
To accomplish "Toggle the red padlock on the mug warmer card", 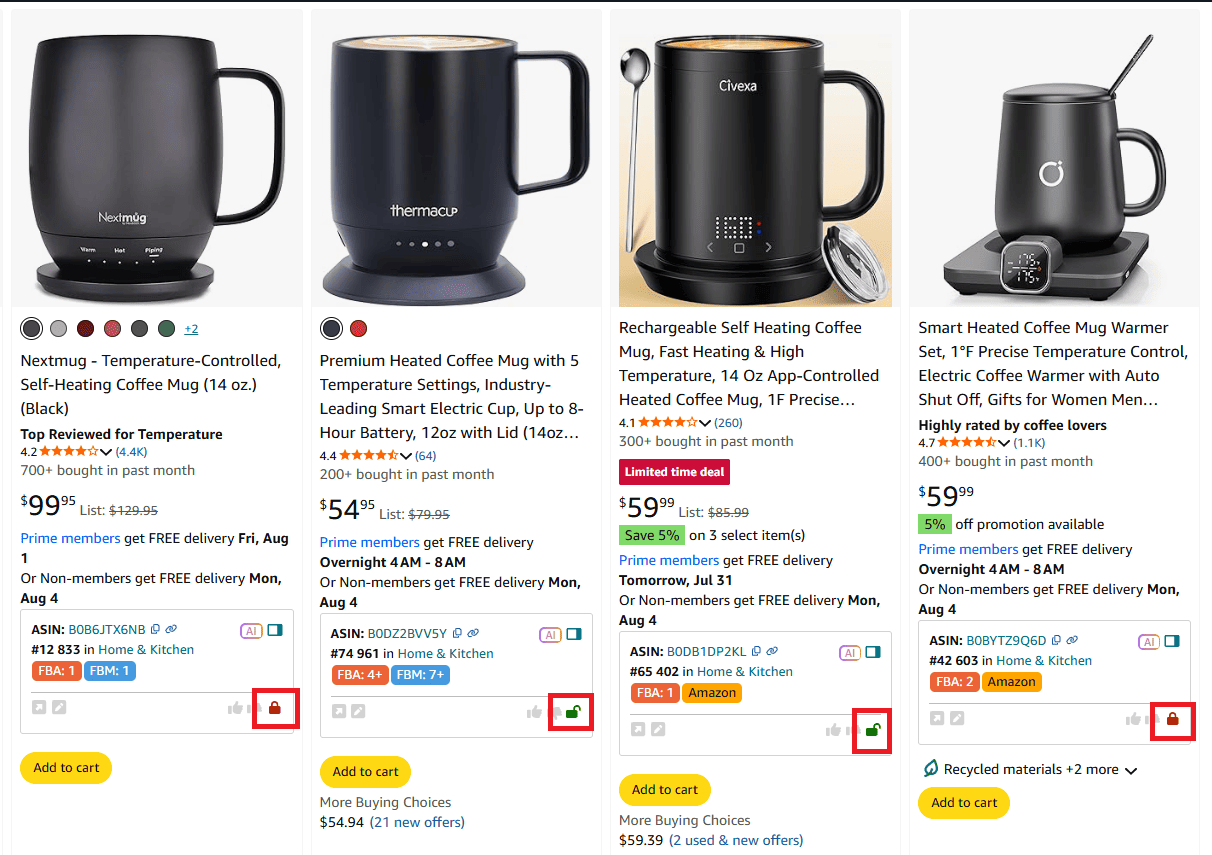I will [1173, 719].
